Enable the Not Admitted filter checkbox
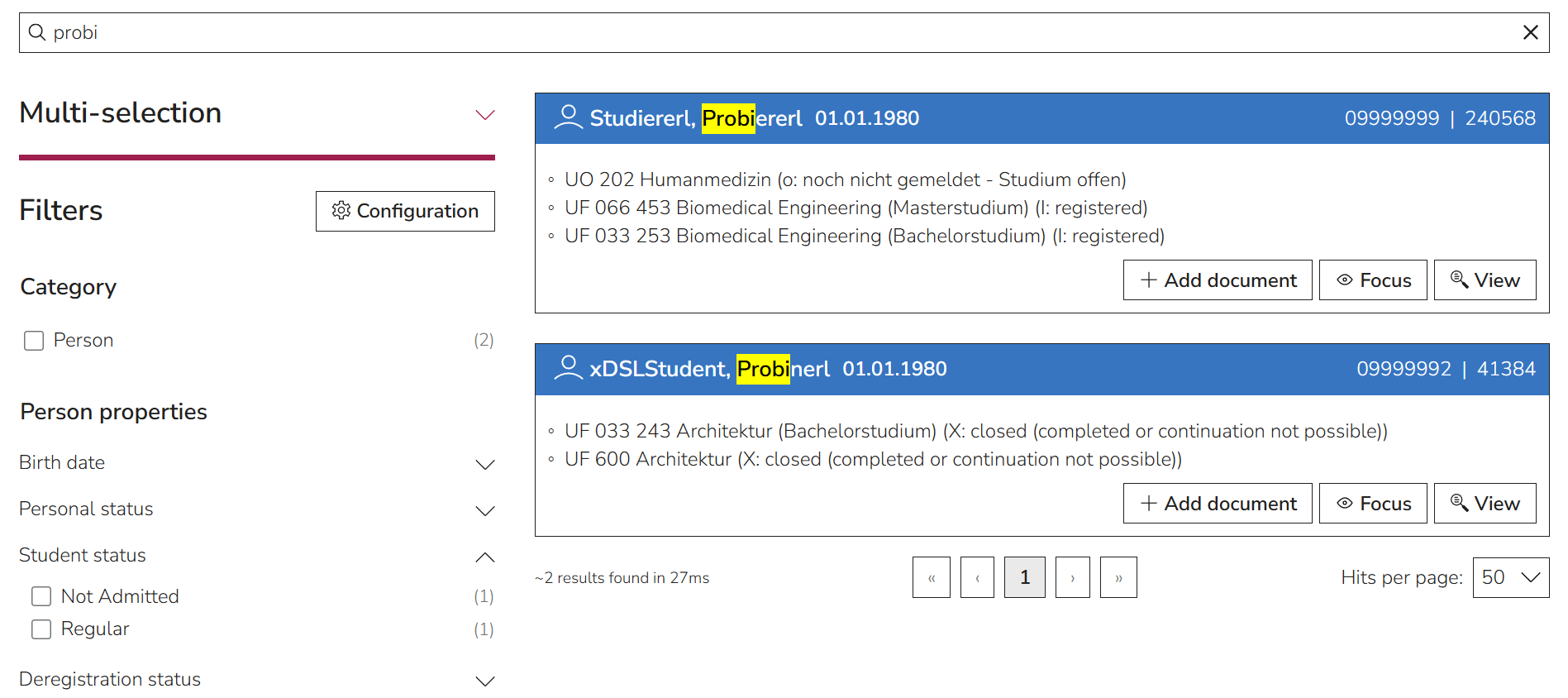Image resolution: width=1568 pixels, height=698 pixels. tap(41, 596)
